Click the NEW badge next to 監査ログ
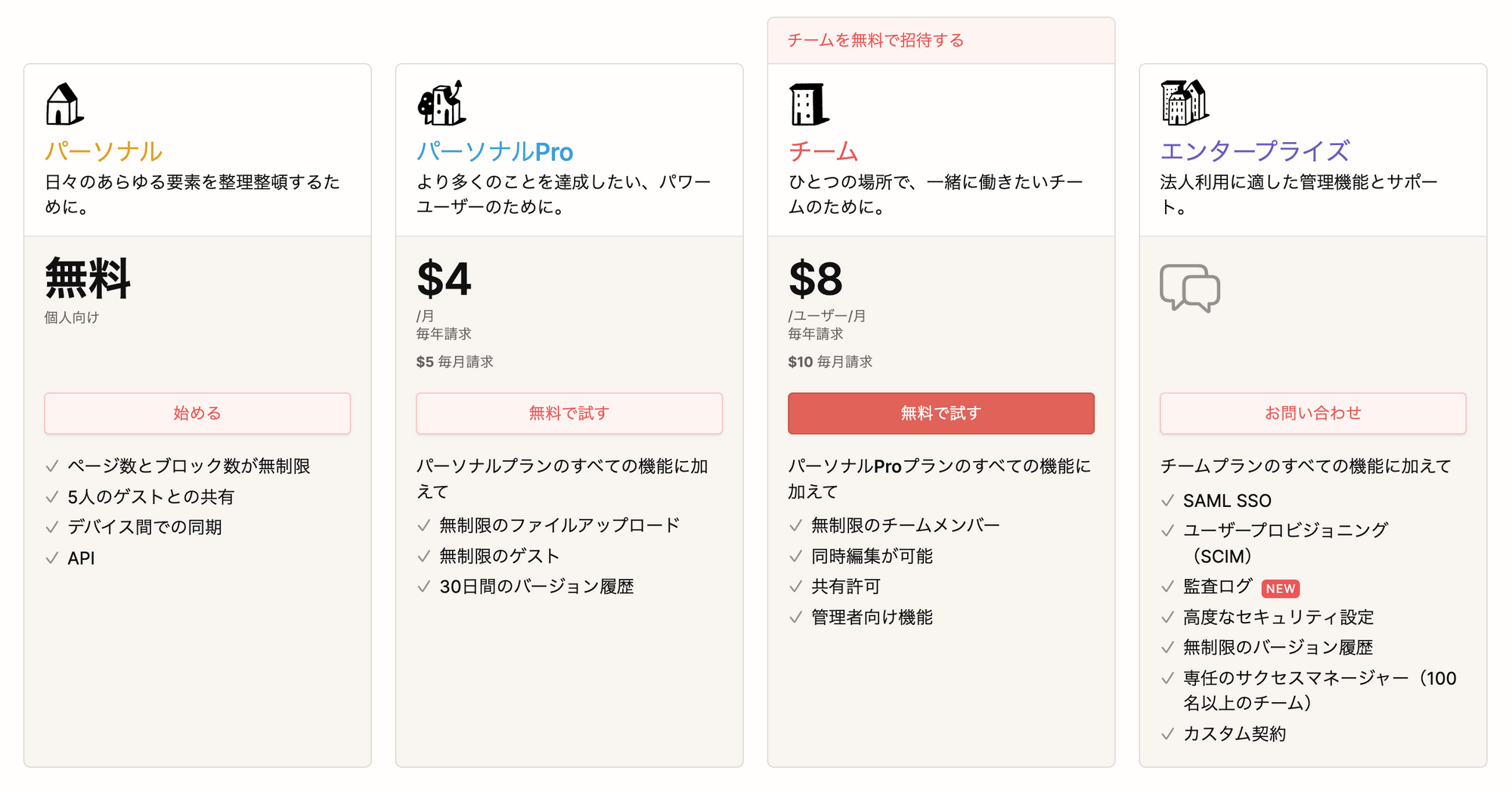The image size is (1512, 792). tap(1280, 589)
